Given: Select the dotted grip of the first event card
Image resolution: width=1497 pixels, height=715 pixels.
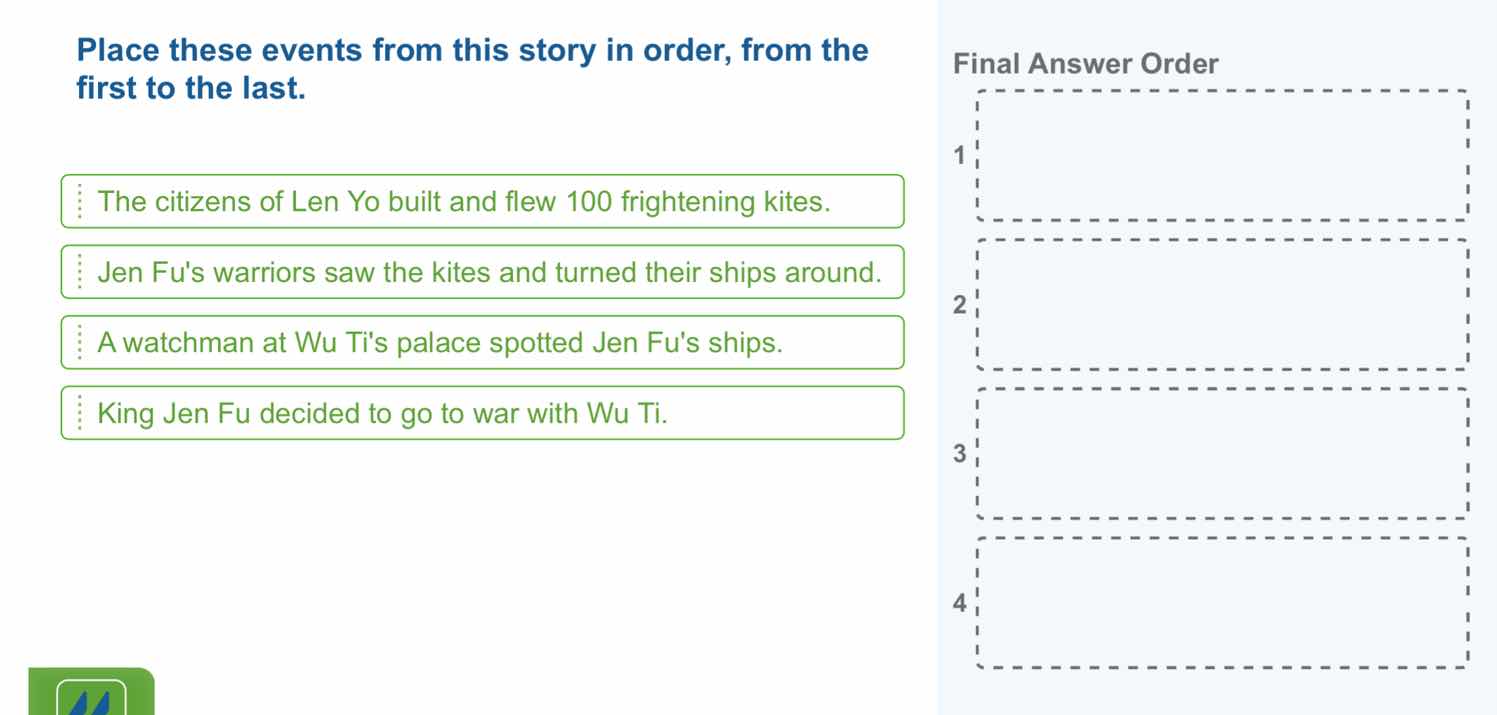Looking at the screenshot, I should (81, 201).
